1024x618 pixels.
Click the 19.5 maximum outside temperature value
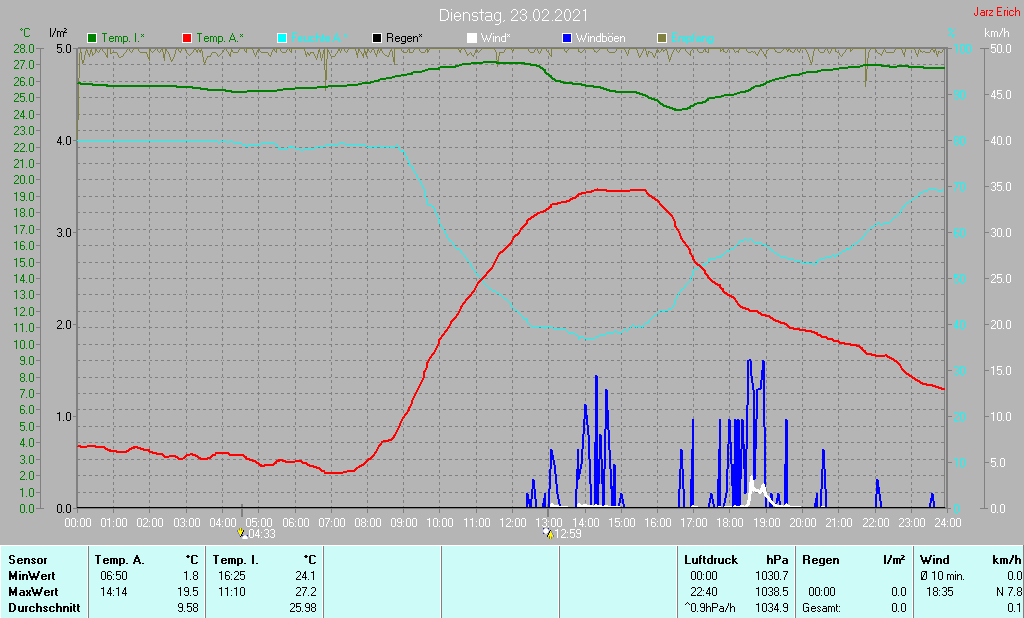pos(188,592)
